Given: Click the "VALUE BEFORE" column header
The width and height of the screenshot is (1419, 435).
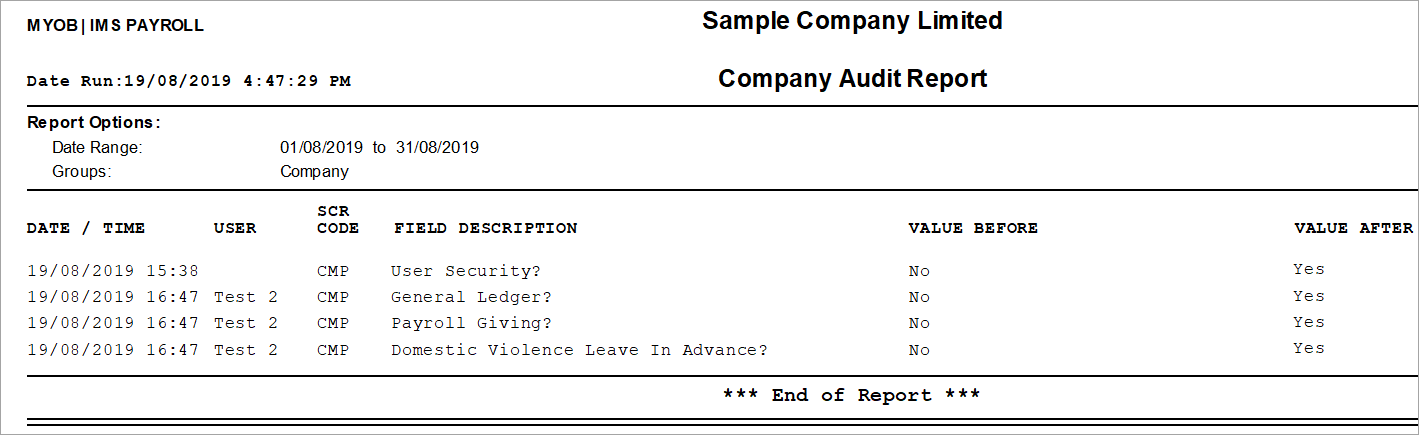Looking at the screenshot, I should pos(972,228).
